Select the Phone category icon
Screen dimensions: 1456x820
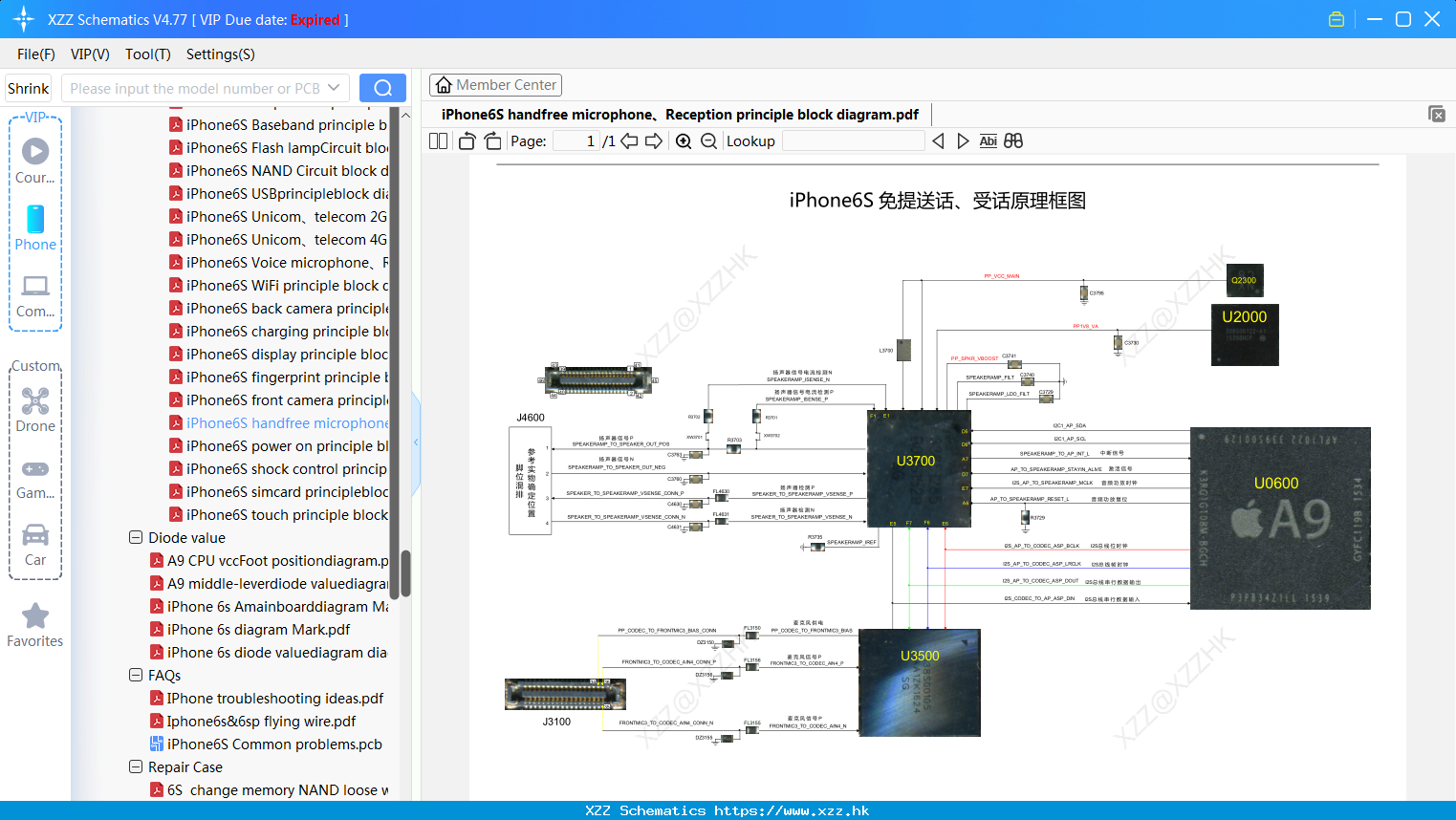tap(35, 219)
